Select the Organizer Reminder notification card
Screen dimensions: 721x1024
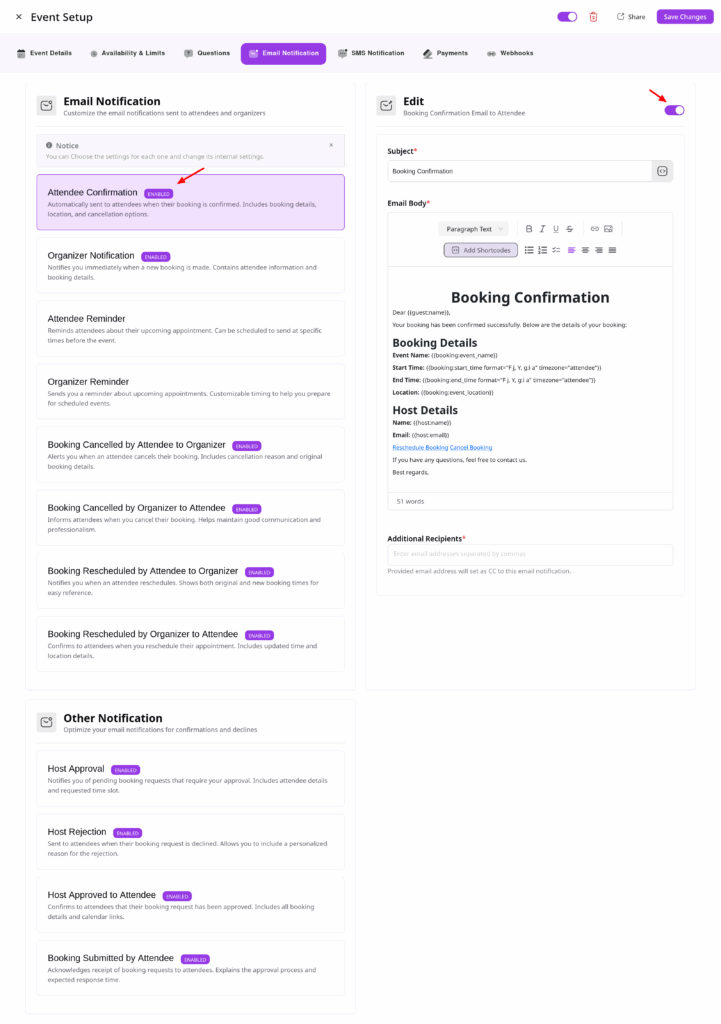point(190,389)
